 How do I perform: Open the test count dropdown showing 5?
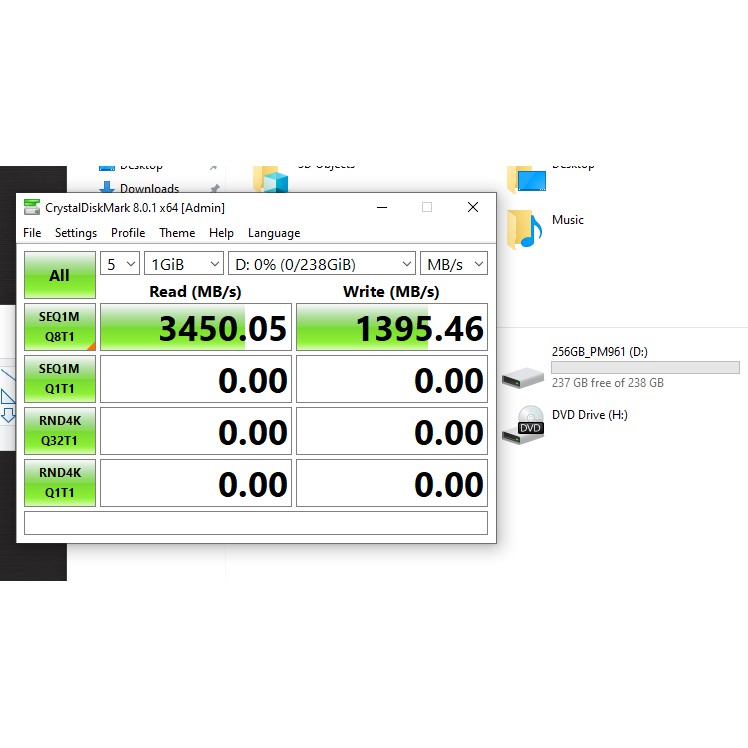(121, 264)
